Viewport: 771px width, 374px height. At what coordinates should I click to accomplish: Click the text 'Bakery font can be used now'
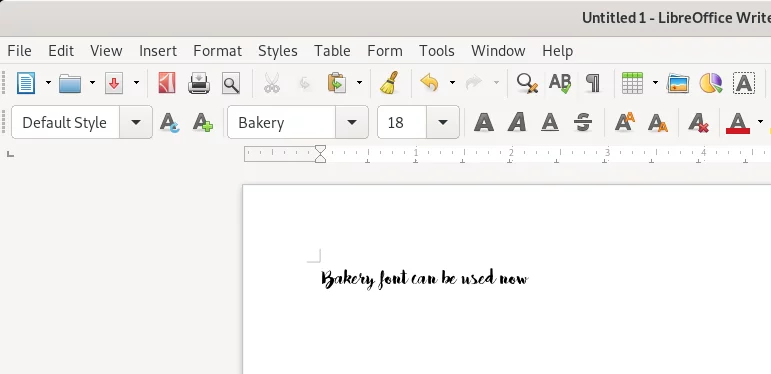424,279
